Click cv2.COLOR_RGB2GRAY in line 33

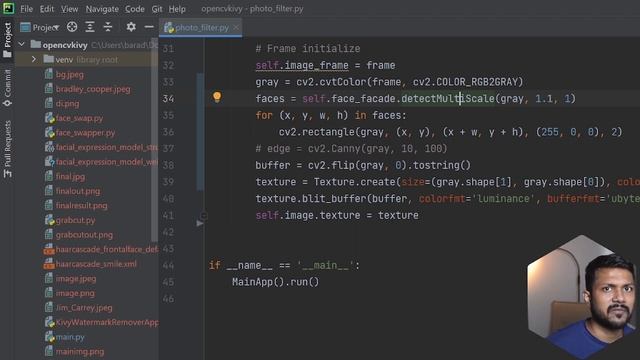click(465, 82)
